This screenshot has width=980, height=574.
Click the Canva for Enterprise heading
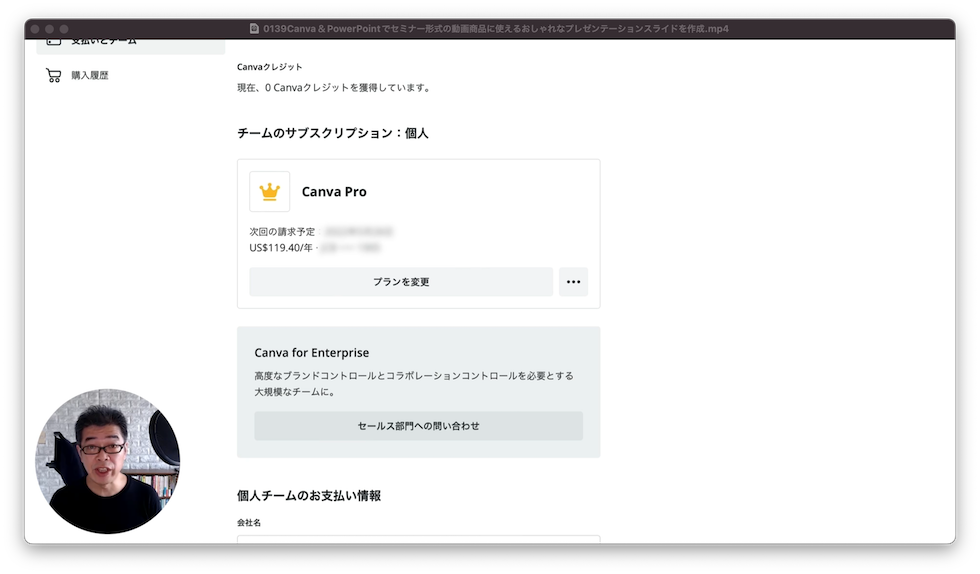311,353
